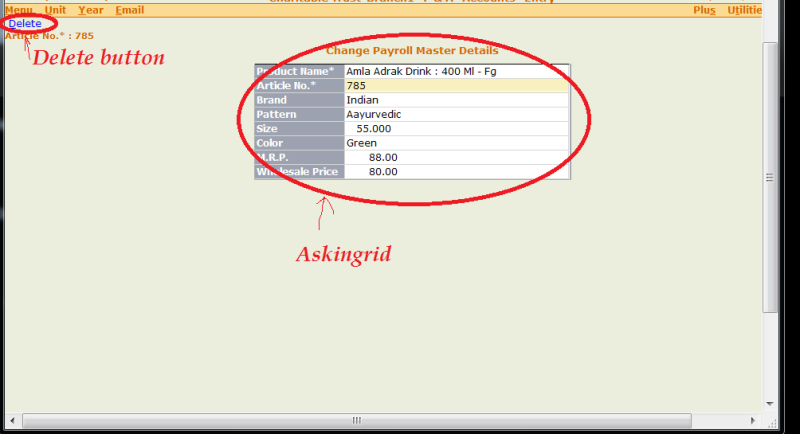Screen dimensions: 800x434
Task: Click the horizontal scrollbar left arrow
Action: [12, 421]
